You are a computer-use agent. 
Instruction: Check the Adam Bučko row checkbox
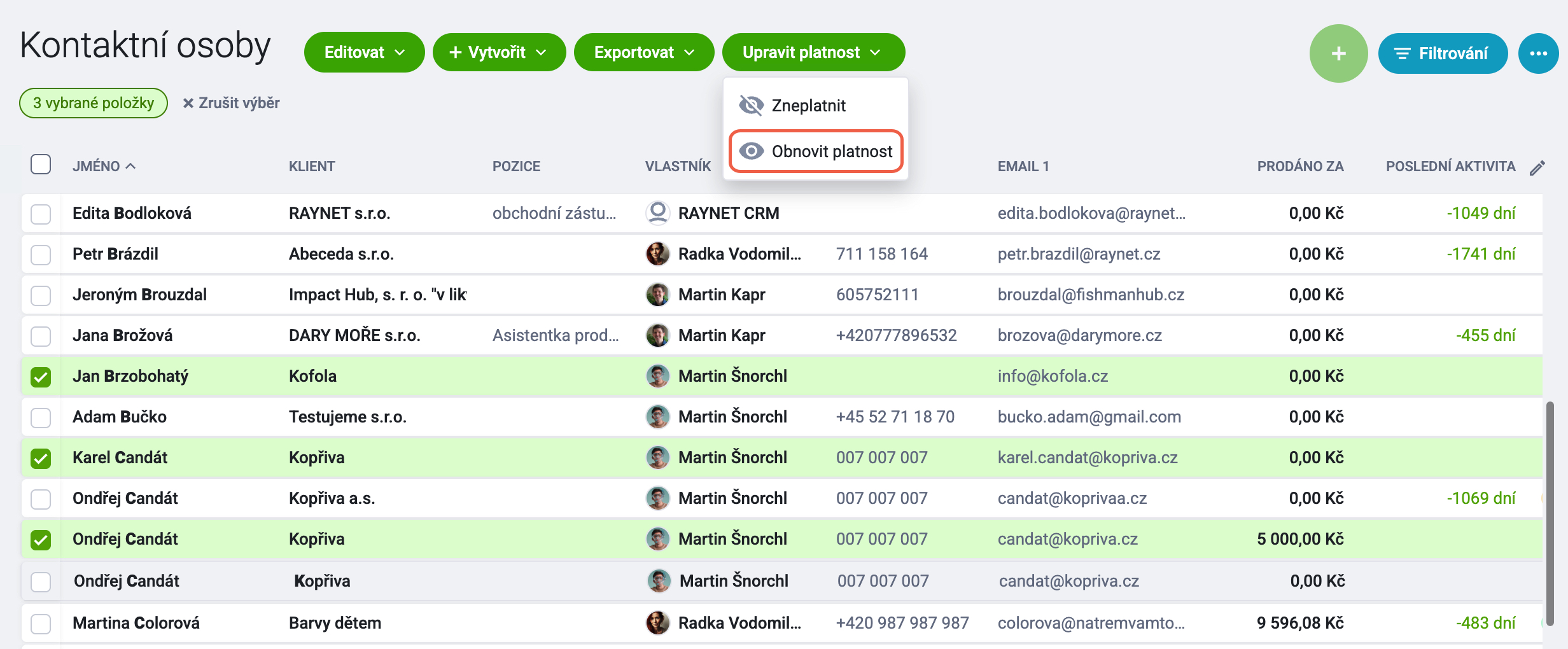click(41, 417)
